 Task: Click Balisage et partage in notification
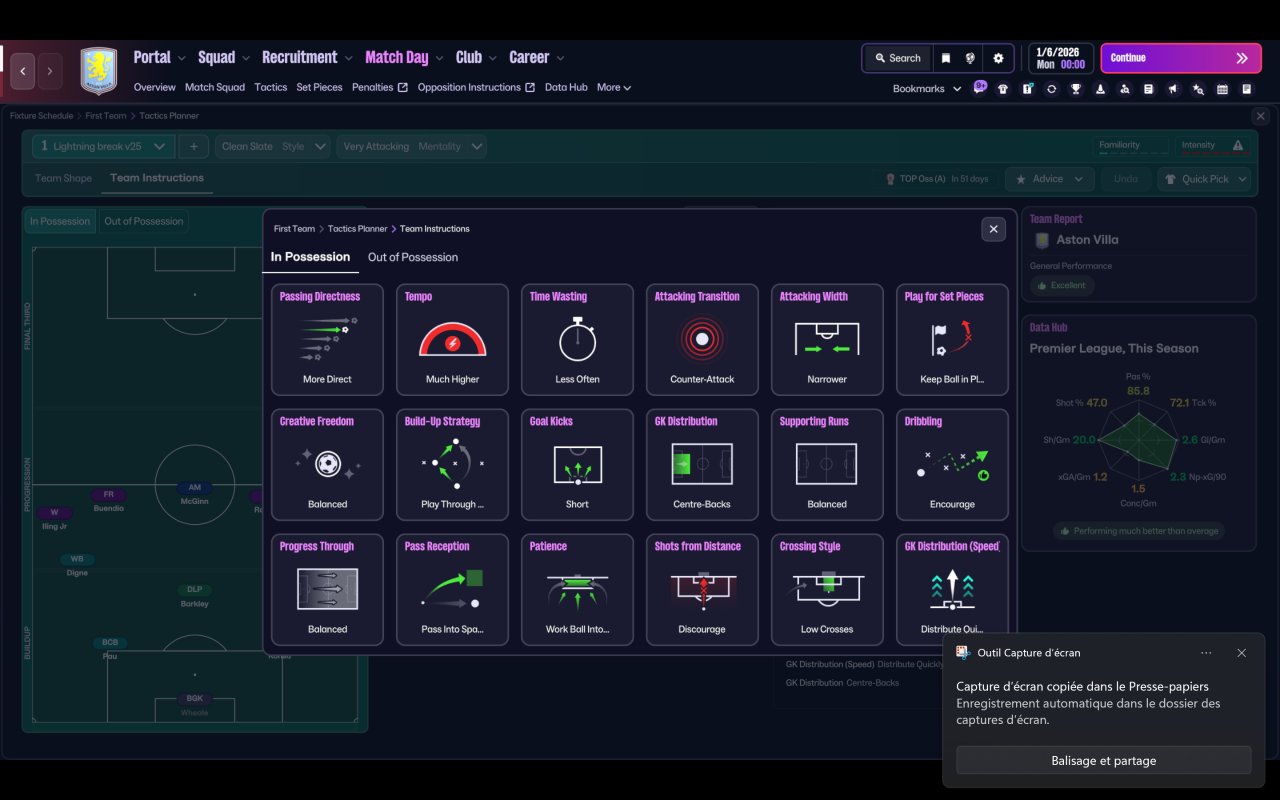pyautogui.click(x=1103, y=760)
